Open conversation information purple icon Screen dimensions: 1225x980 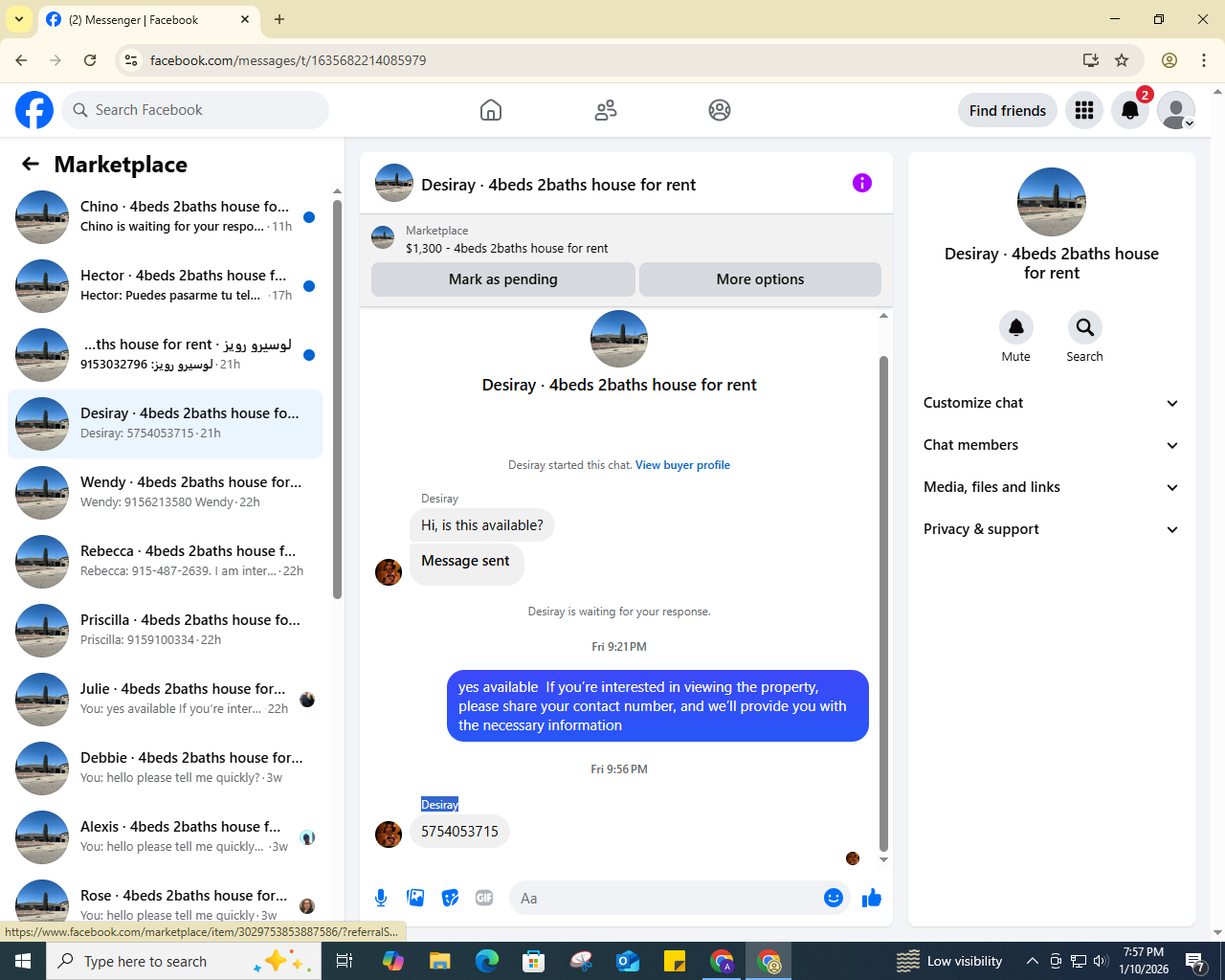pyautogui.click(x=862, y=183)
